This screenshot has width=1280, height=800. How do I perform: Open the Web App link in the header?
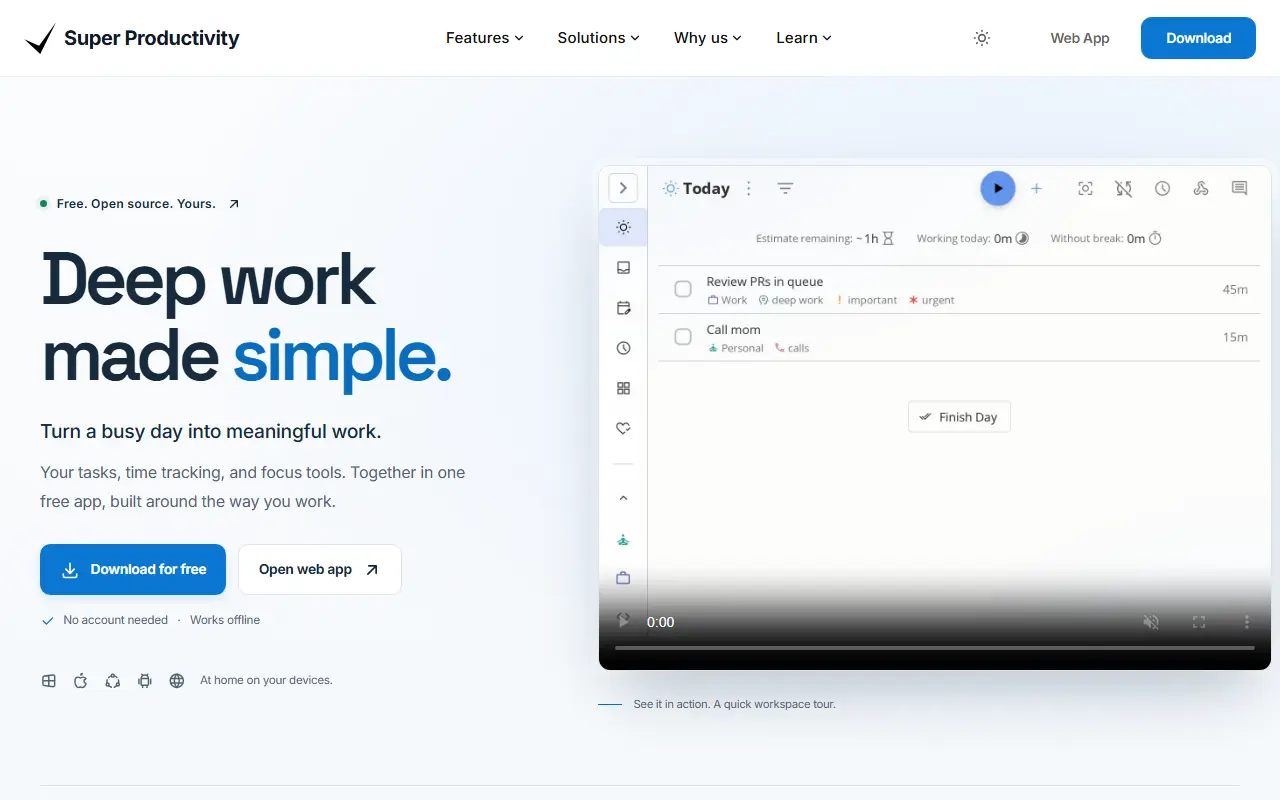coord(1080,38)
